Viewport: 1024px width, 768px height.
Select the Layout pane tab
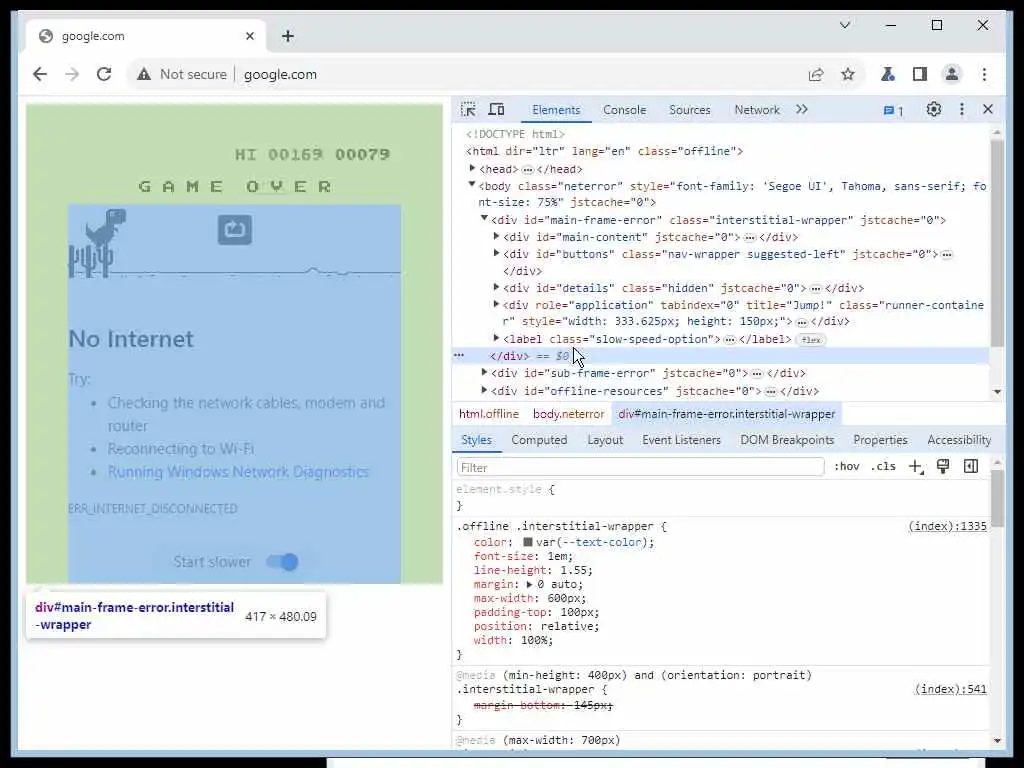[x=605, y=440]
